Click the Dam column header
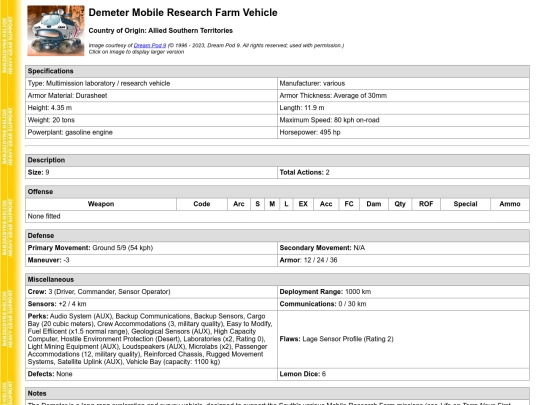Image resolution: width=540 pixels, height=405 pixels. [x=374, y=204]
